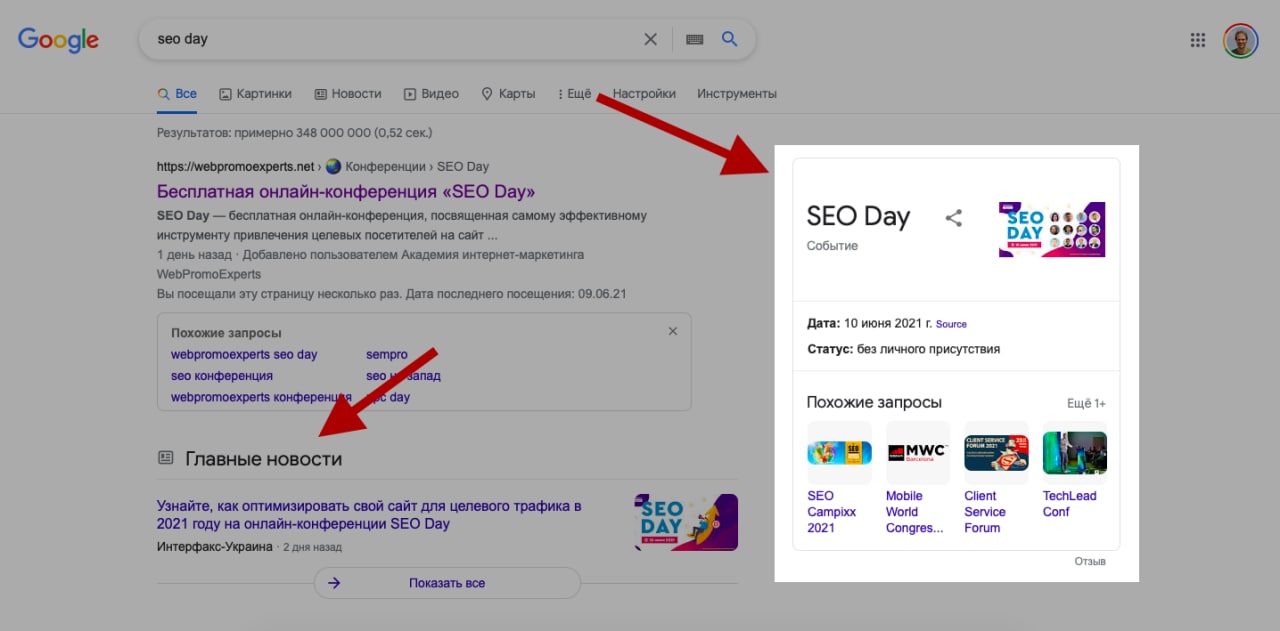The height and width of the screenshot is (631, 1280).
Task: Clear the search query with the X icon
Action: (650, 39)
